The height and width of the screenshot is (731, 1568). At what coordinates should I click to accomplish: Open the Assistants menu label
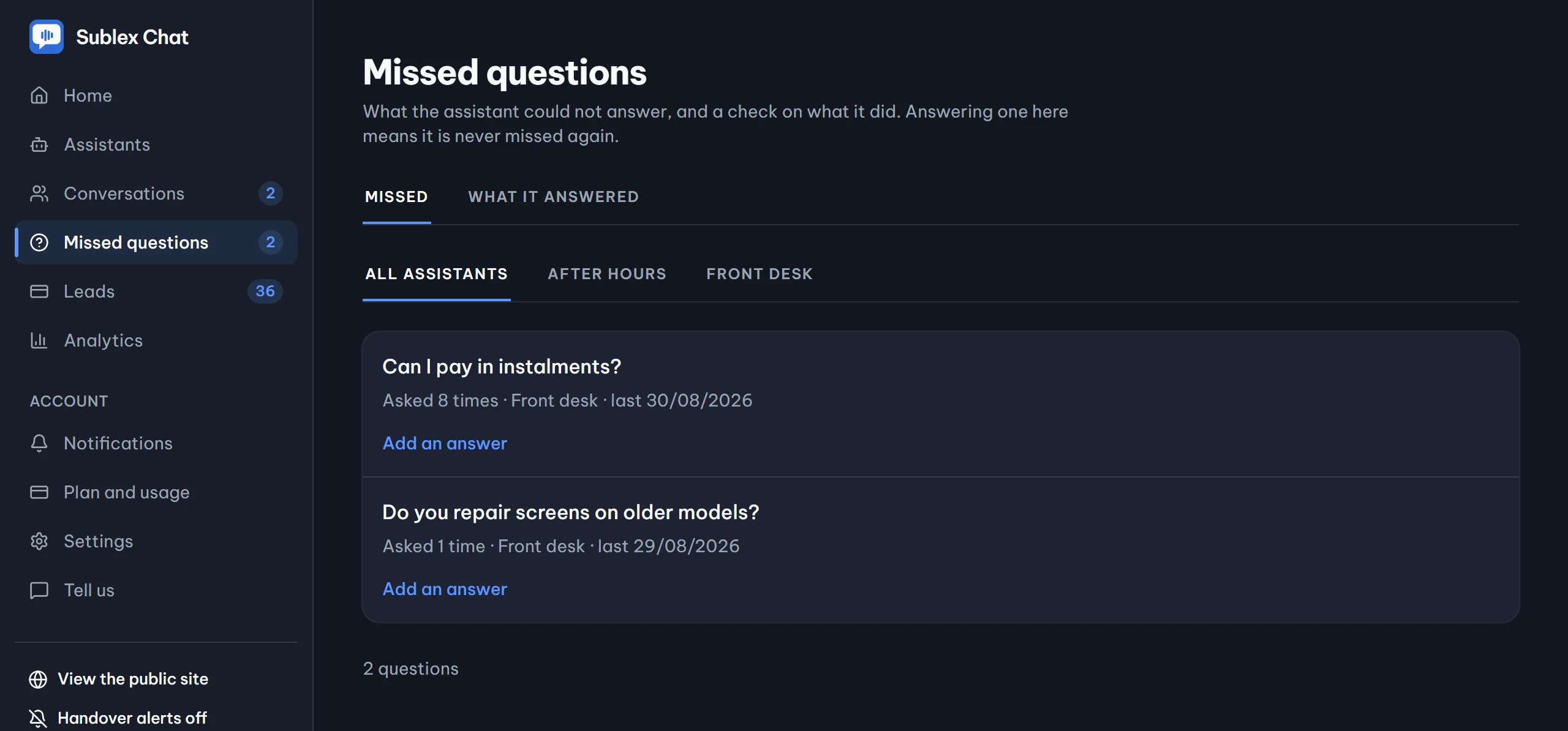point(107,144)
